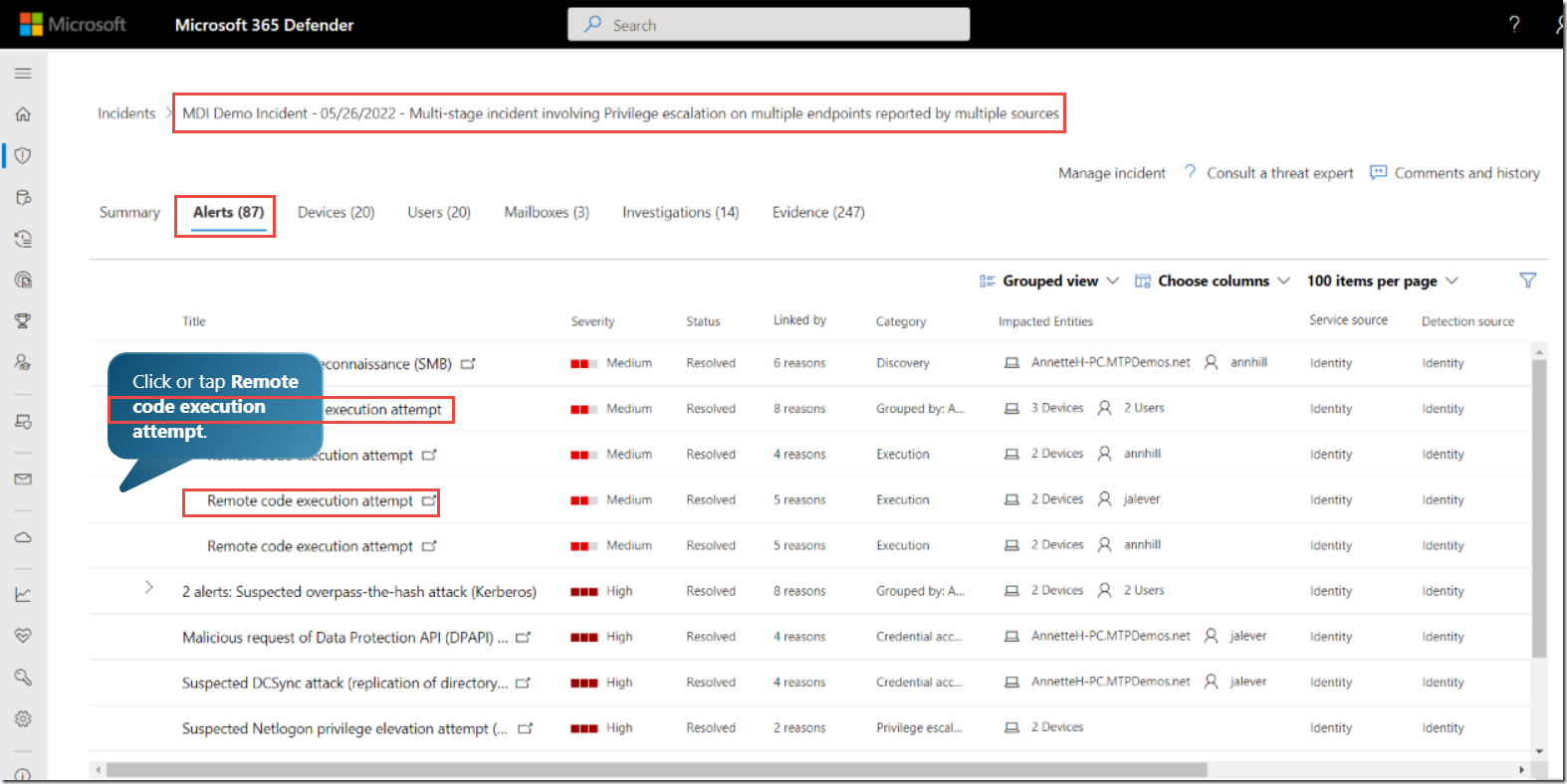Click the Microsoft 365 Defender title
This screenshot has width=1567, height=784.
264,25
